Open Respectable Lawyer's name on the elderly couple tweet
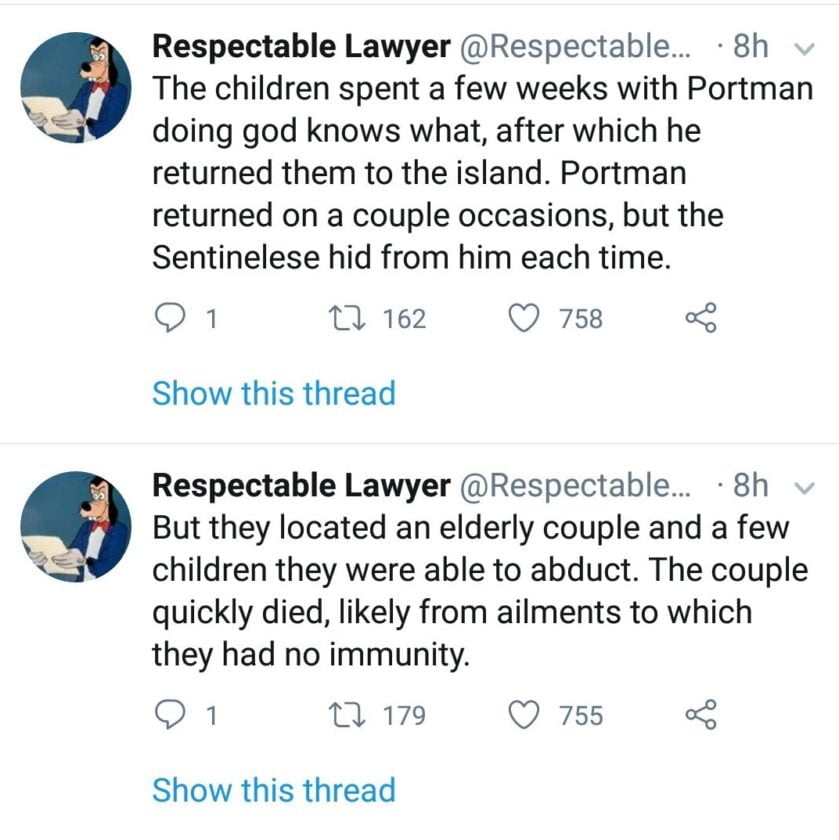This screenshot has width=839, height=840. tap(300, 486)
